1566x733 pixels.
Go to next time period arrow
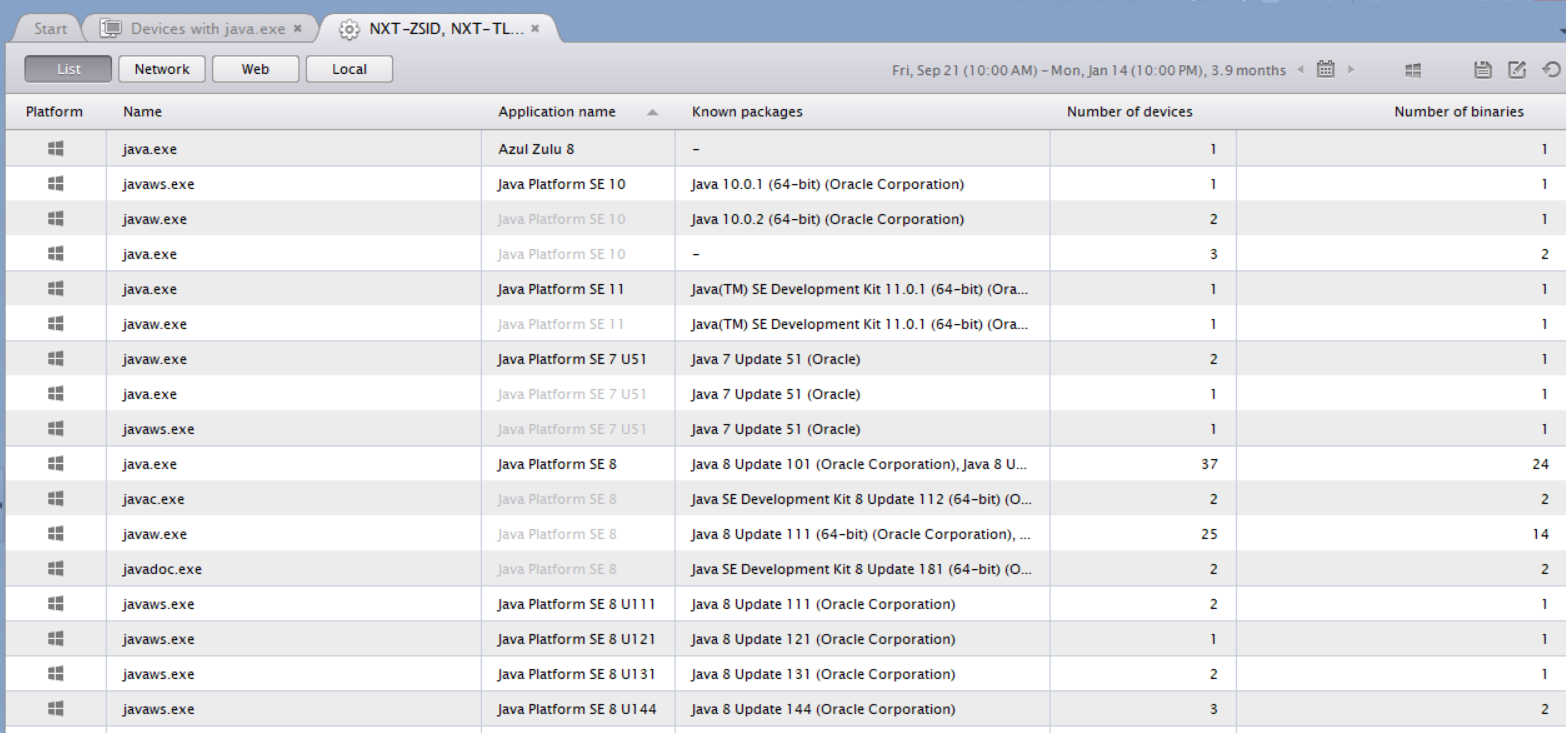point(1352,70)
